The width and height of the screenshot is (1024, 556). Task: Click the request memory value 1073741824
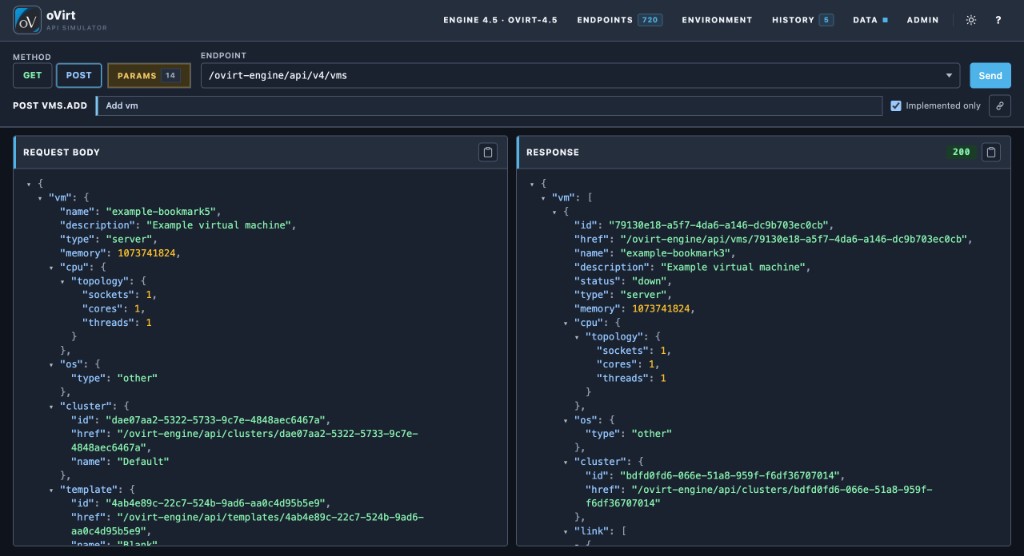point(146,253)
